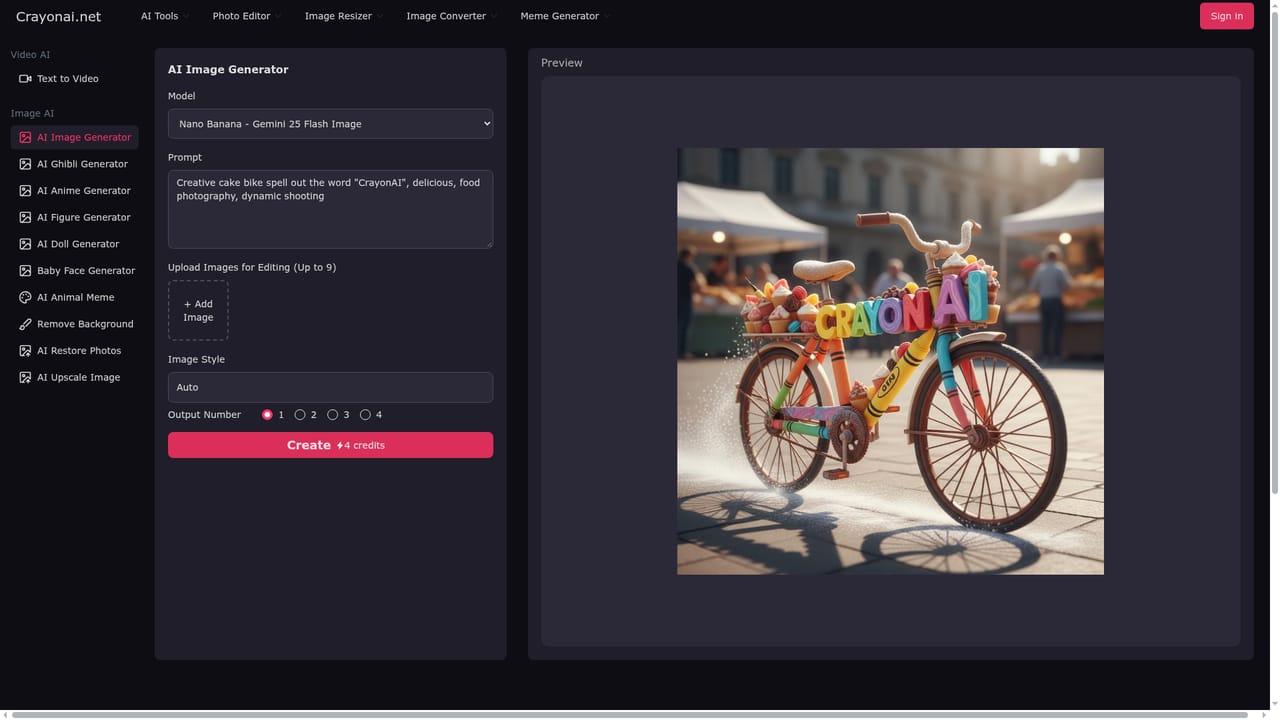Screen dimensions: 1280x720
Task: Switch to AI Upscale Image
Action: tap(74, 378)
